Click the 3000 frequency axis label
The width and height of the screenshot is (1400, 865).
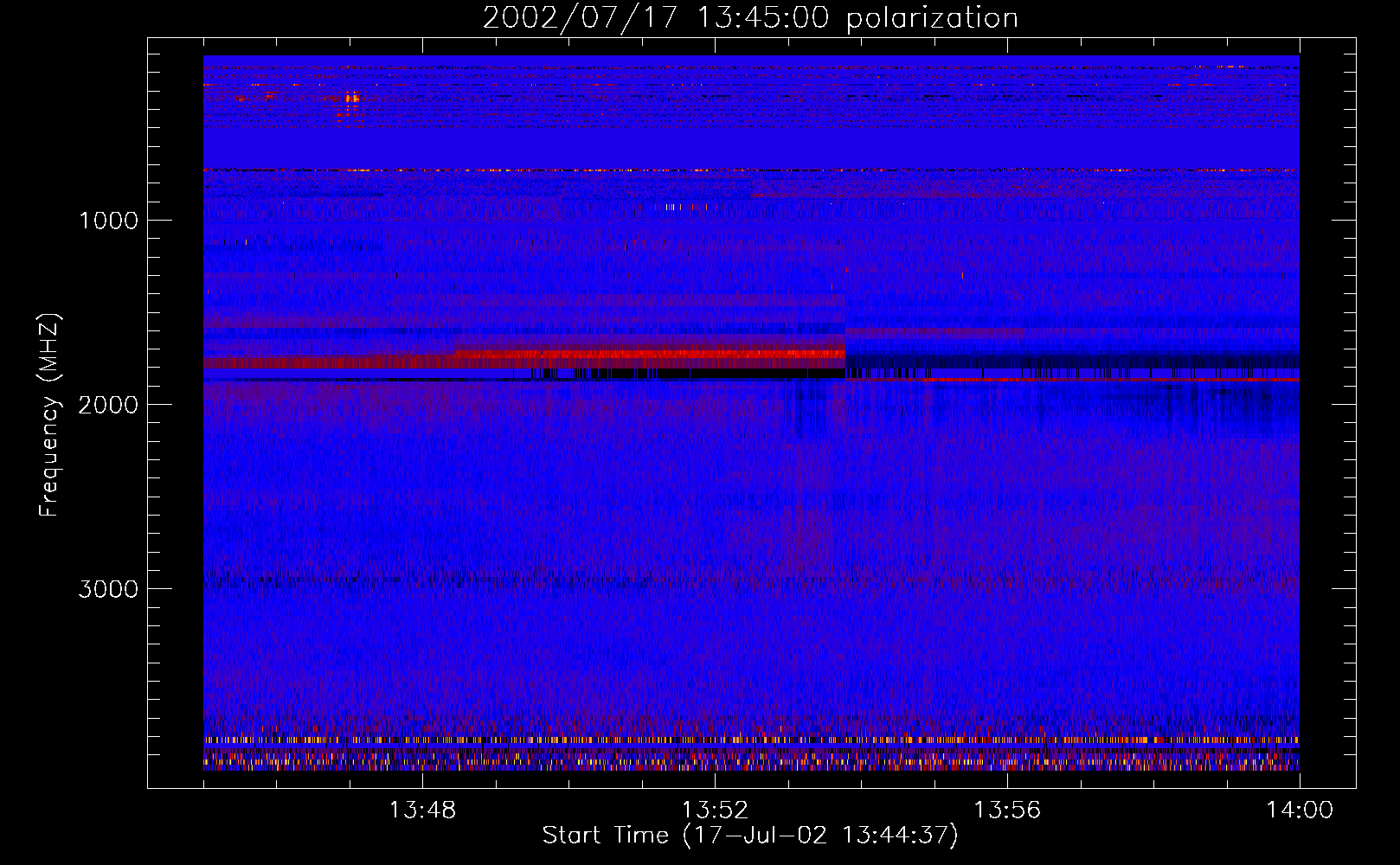pos(108,589)
